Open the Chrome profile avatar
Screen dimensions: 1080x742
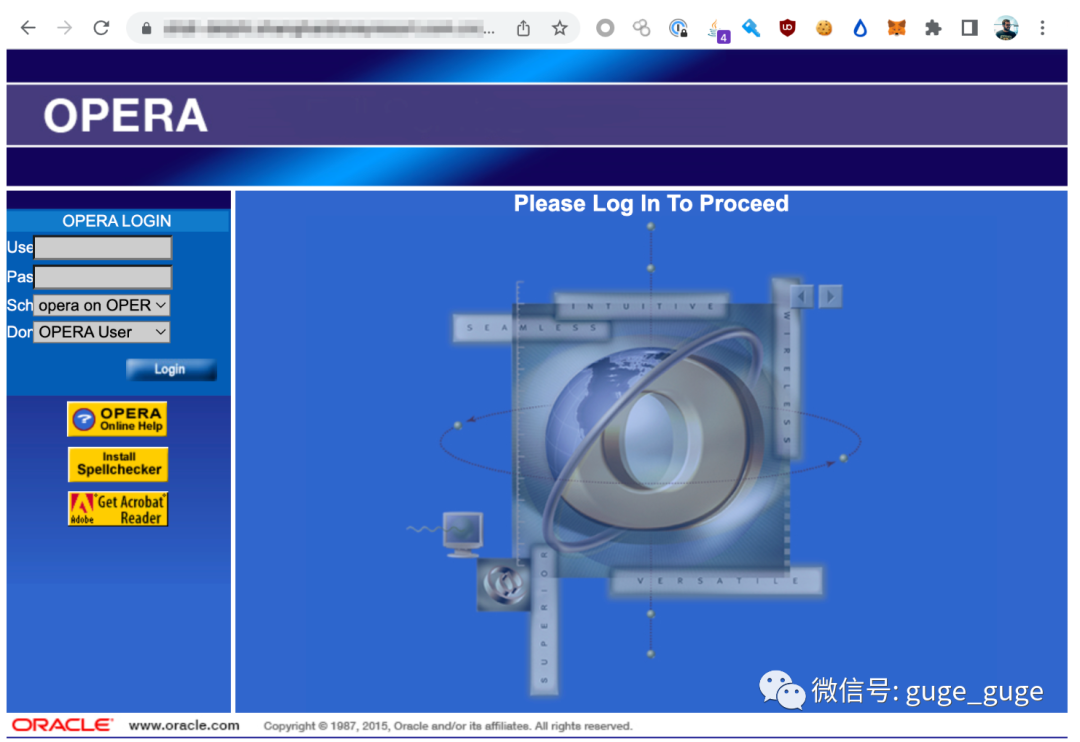point(1006,28)
